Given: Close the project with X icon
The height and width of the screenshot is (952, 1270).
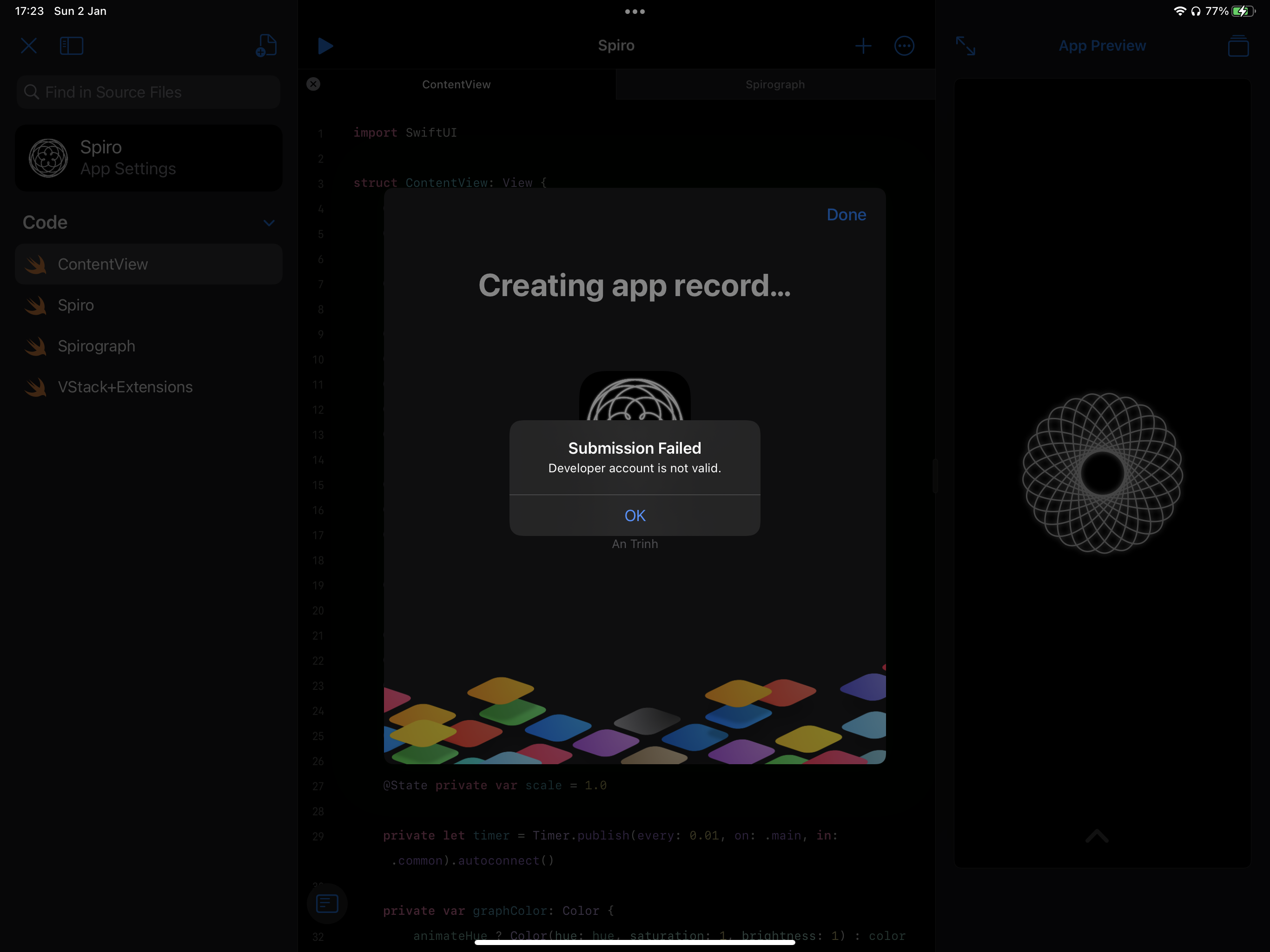Looking at the screenshot, I should 29,46.
